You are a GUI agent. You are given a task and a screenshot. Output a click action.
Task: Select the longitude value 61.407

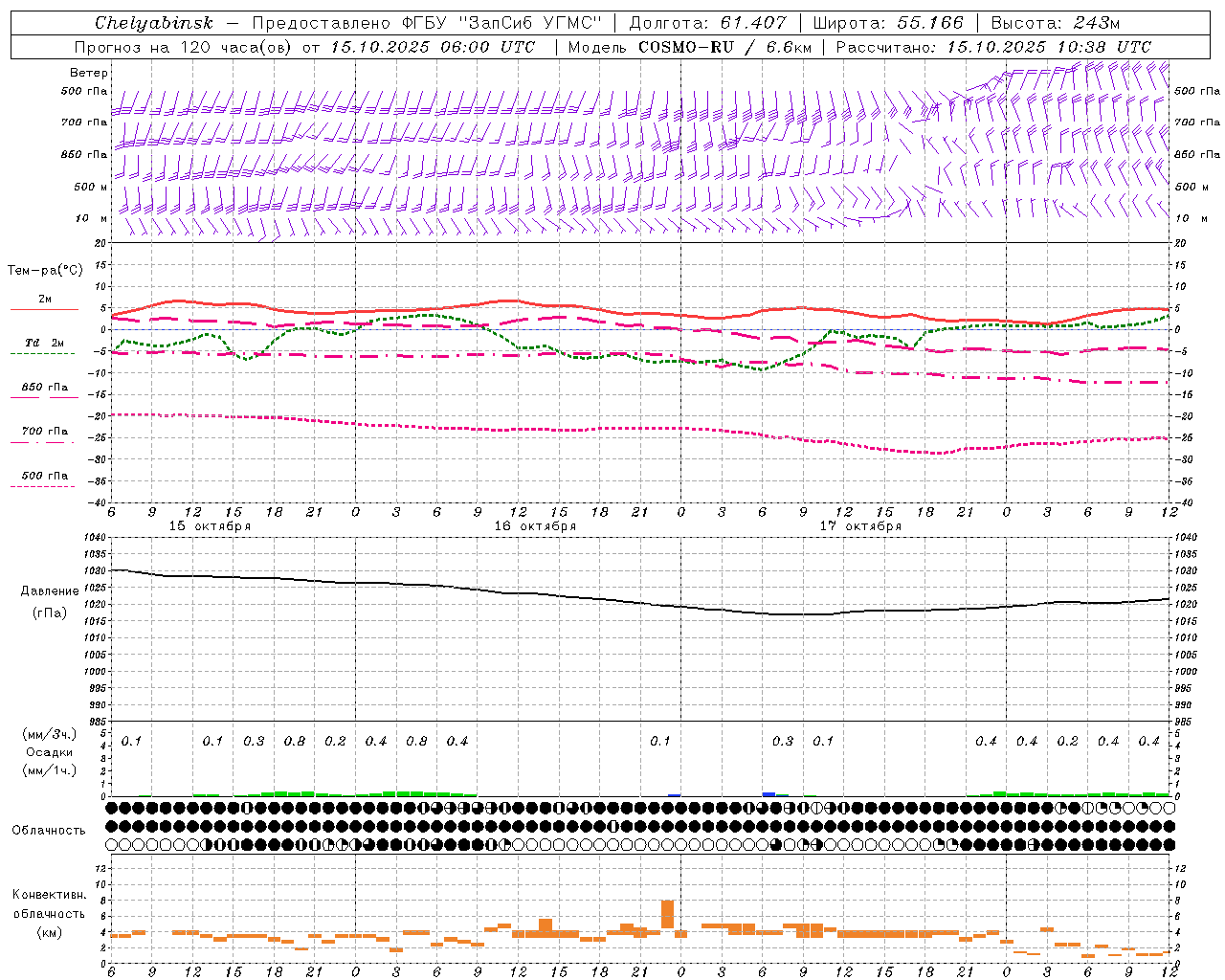pos(753,23)
